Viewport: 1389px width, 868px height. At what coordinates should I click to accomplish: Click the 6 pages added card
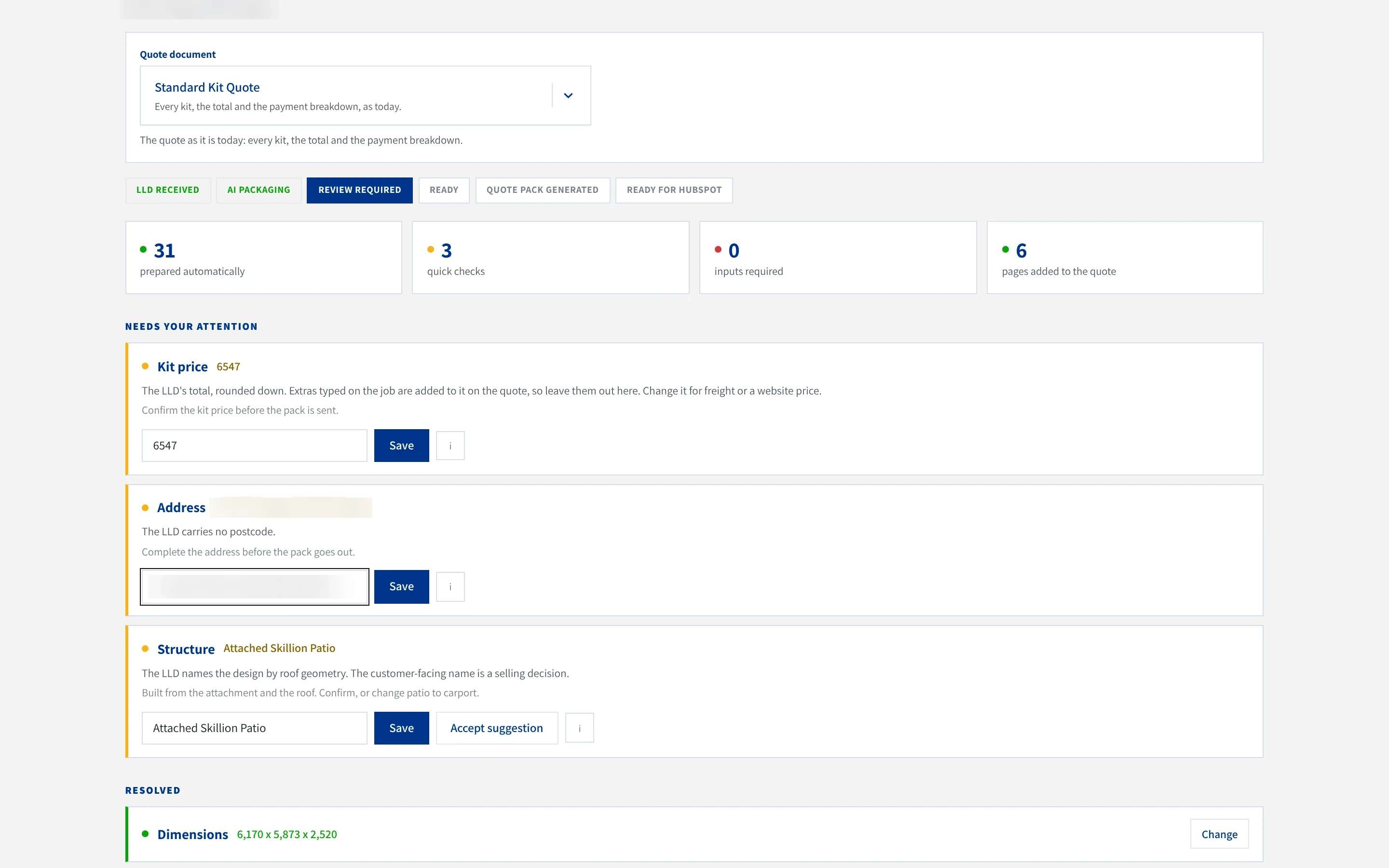click(x=1124, y=258)
